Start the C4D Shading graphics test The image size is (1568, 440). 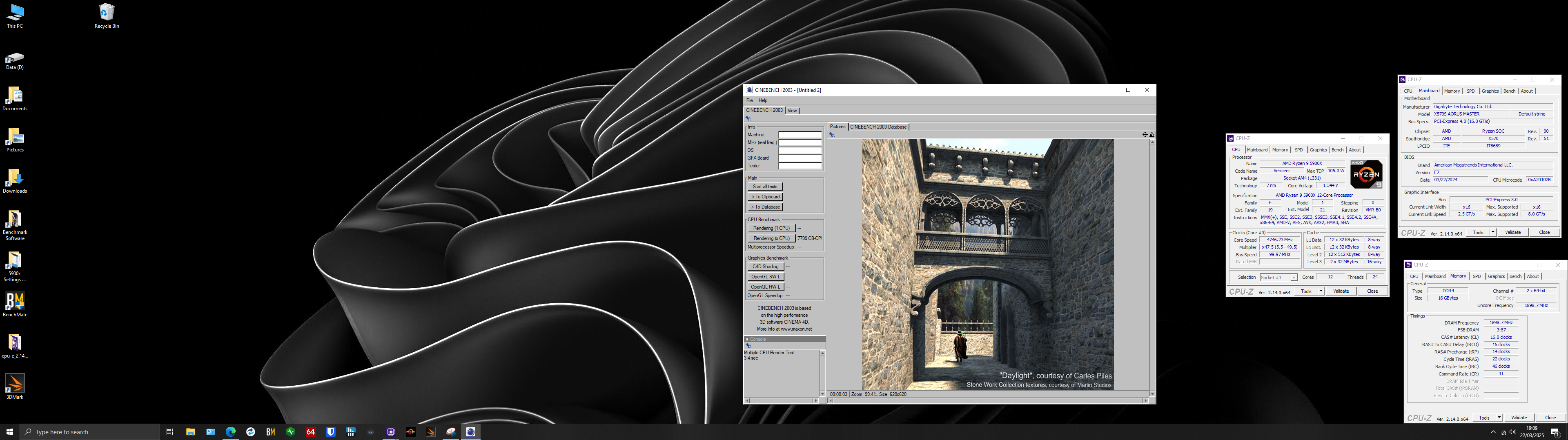pos(765,267)
